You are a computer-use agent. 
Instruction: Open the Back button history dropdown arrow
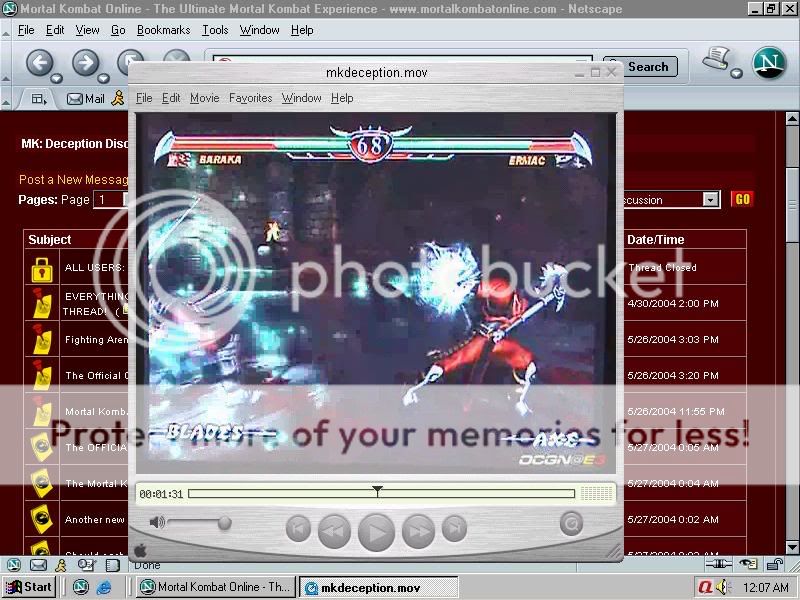(x=57, y=78)
